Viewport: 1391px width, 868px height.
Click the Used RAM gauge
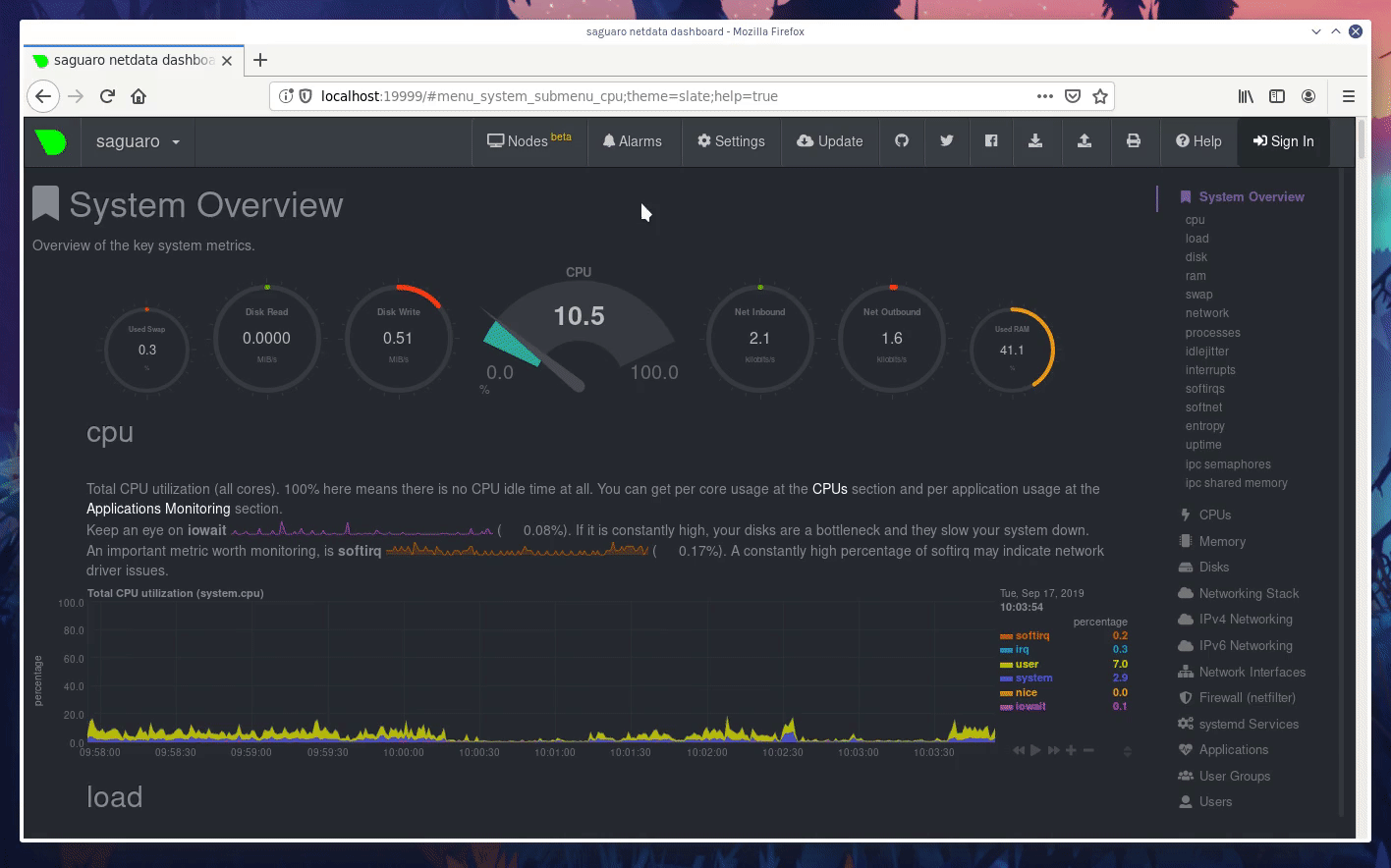(x=1012, y=350)
